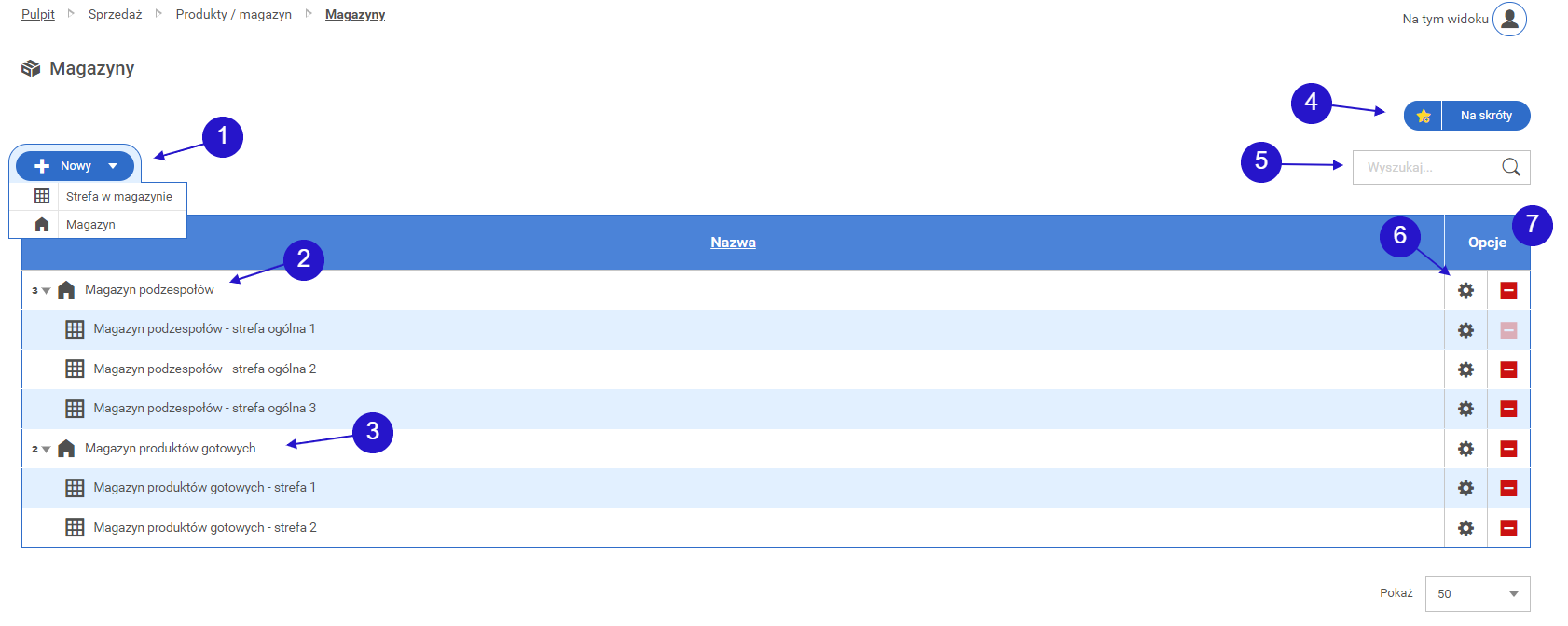Click the Na skróty button
The image size is (1568, 626).
pyautogui.click(x=1486, y=116)
